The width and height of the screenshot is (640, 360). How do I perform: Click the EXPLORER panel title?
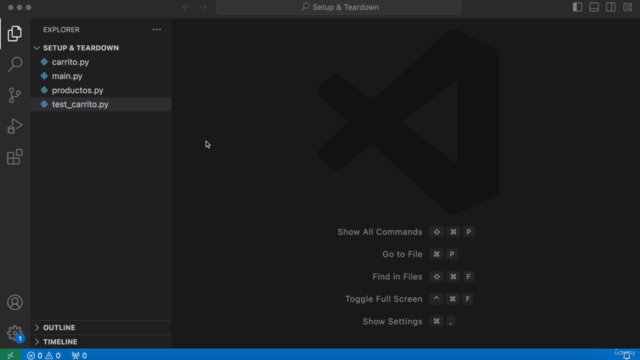pos(61,30)
